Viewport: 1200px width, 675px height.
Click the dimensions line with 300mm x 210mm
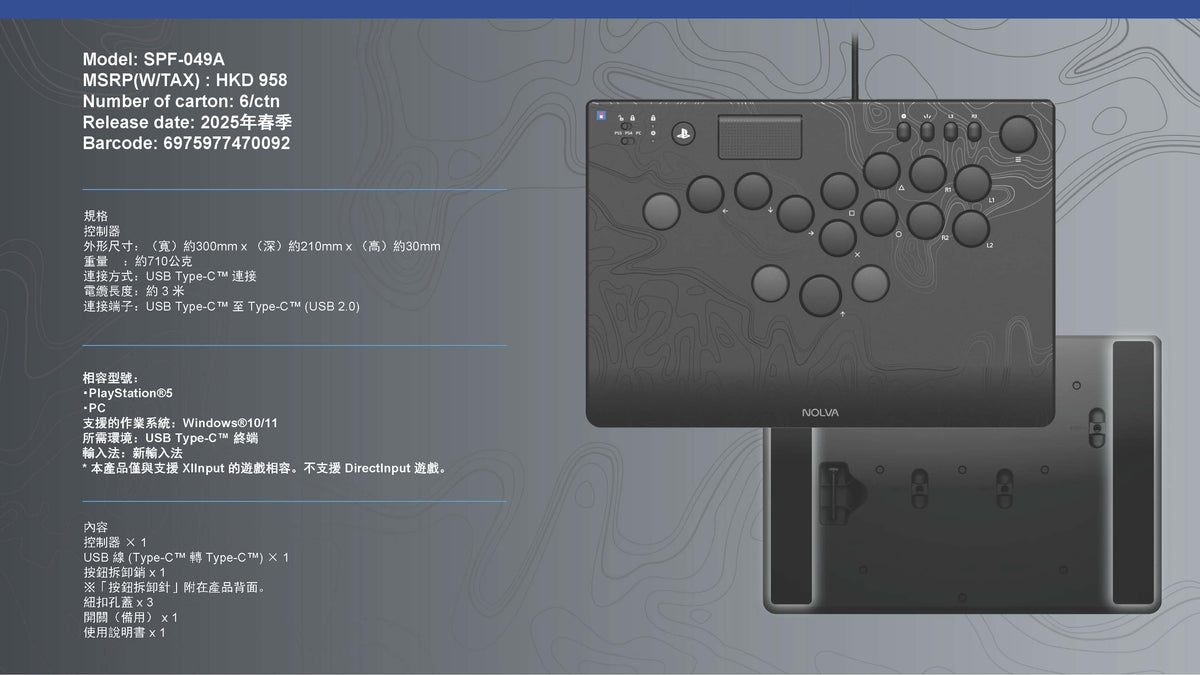tap(262, 246)
